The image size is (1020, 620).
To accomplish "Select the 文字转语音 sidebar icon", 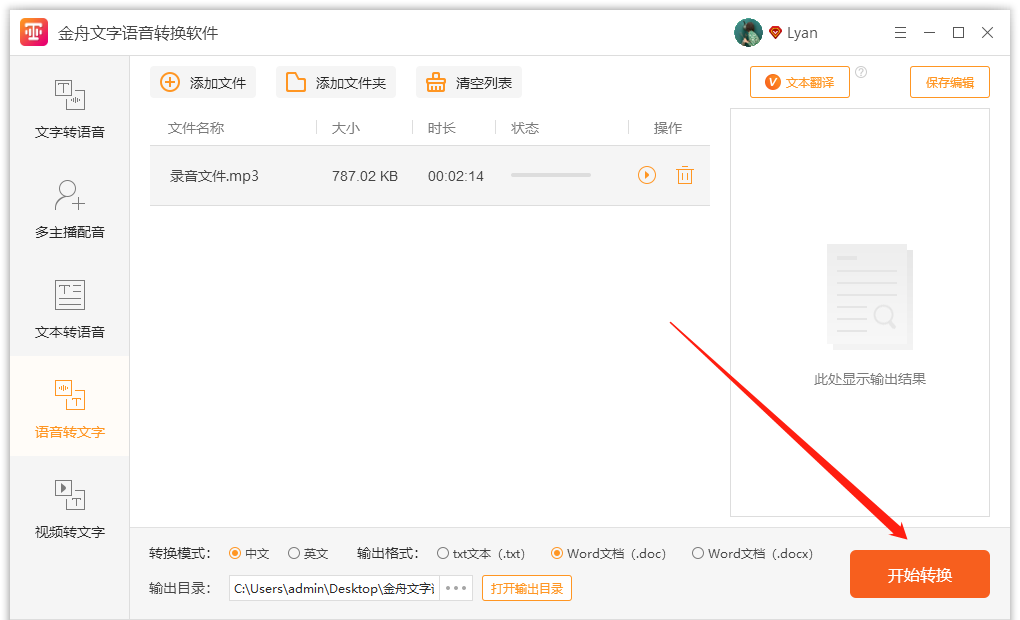I will (68, 107).
